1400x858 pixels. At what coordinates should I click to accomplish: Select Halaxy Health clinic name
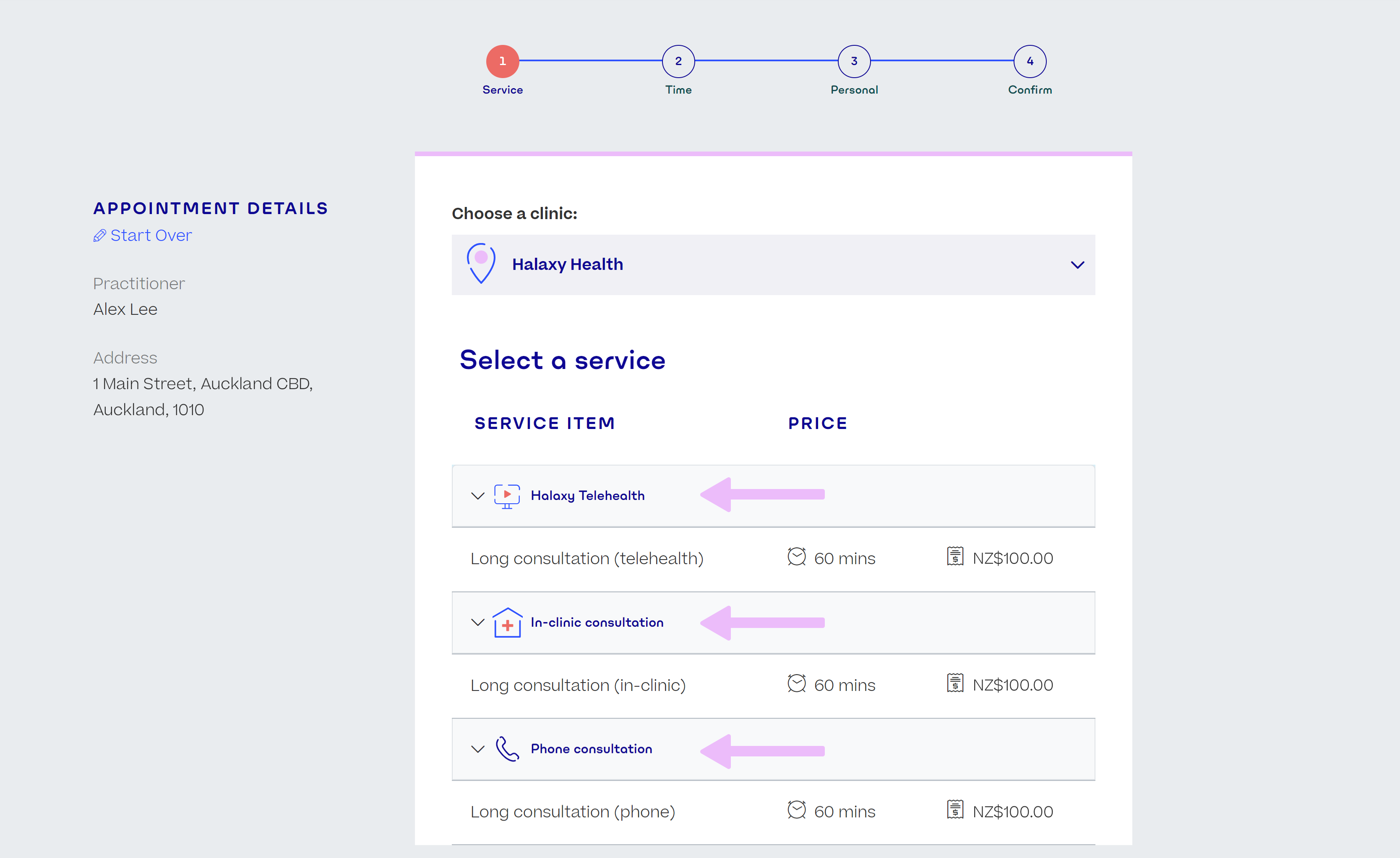coord(567,264)
